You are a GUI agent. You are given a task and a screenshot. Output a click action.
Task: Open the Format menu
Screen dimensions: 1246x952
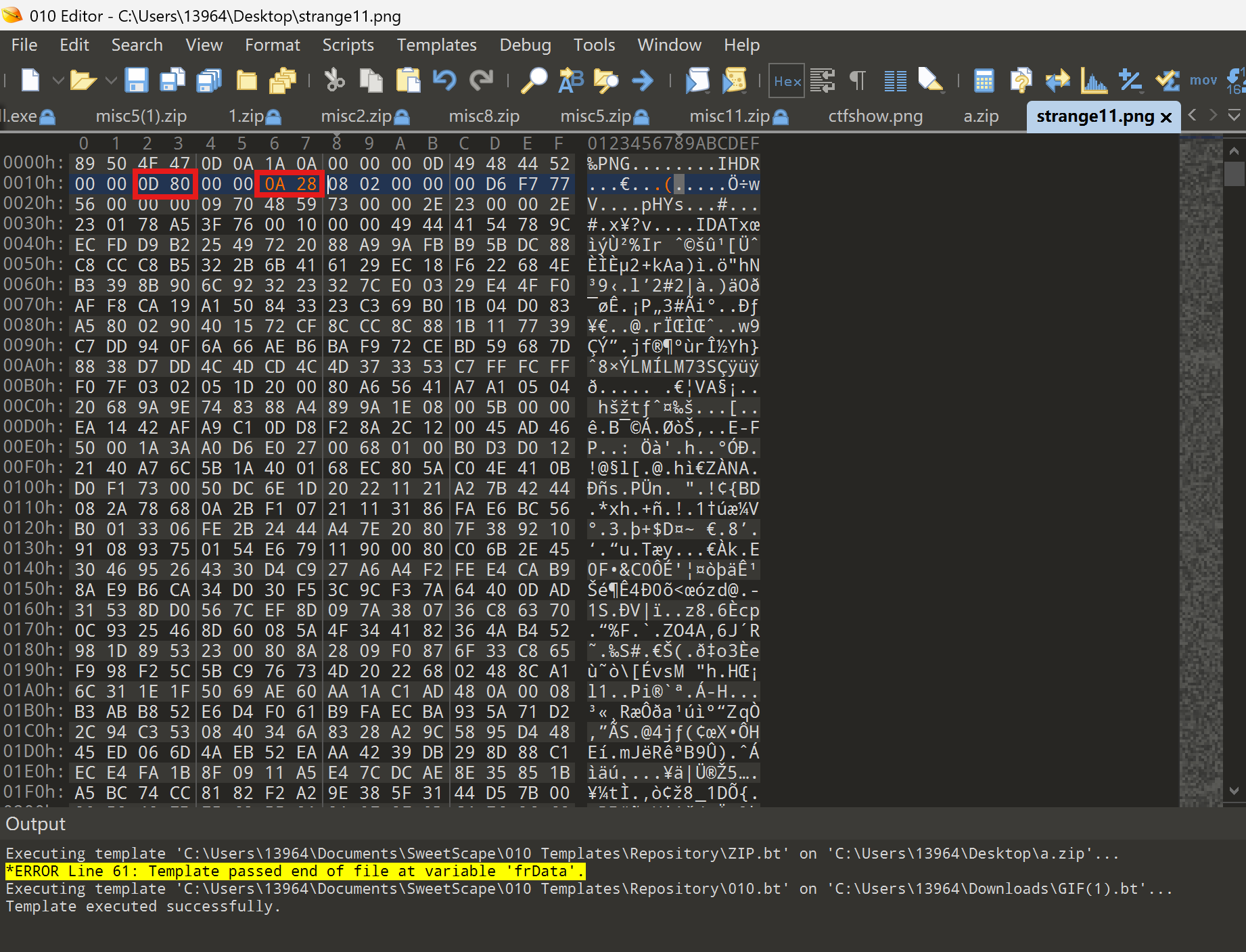click(x=273, y=45)
